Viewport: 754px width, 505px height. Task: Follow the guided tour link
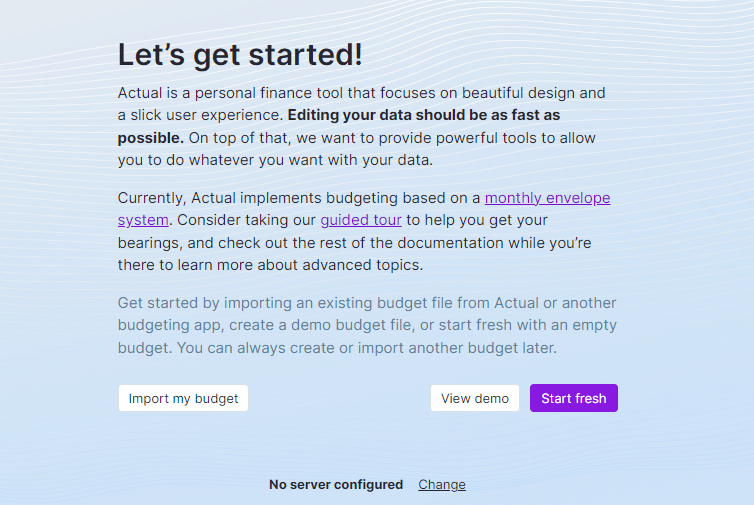[361, 220]
